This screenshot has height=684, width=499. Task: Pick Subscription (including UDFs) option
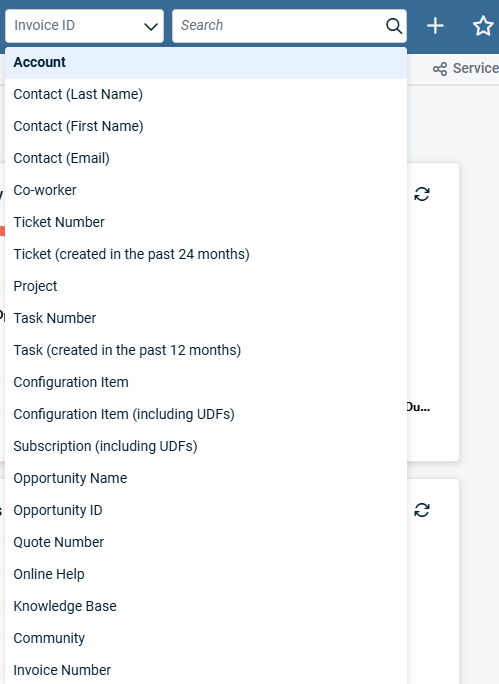point(206,446)
